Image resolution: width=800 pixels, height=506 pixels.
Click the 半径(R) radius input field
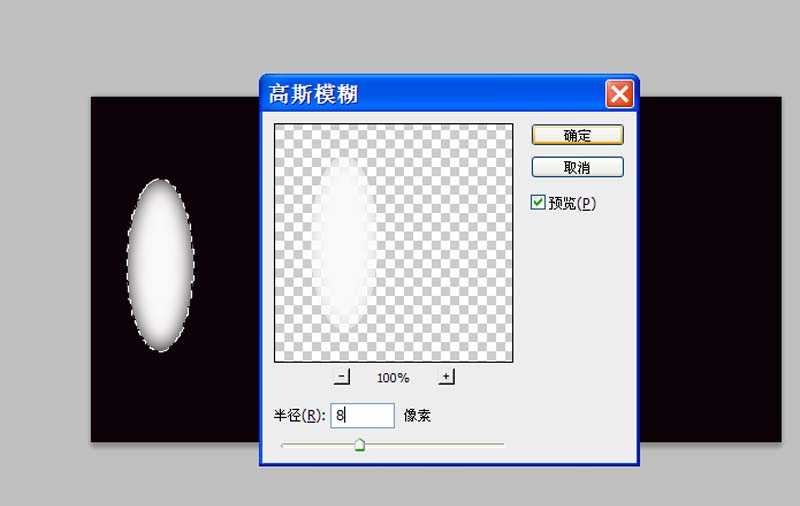(x=363, y=415)
